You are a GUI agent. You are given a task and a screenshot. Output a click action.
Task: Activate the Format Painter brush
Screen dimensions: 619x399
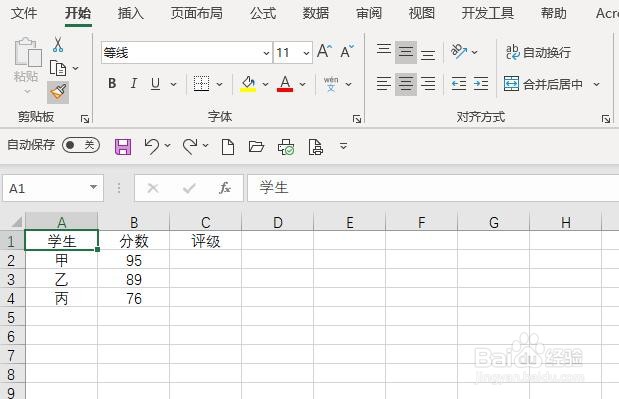[58, 93]
